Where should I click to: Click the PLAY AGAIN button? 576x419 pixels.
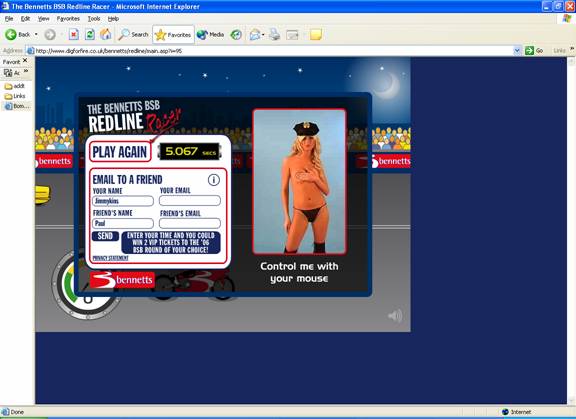[120, 152]
